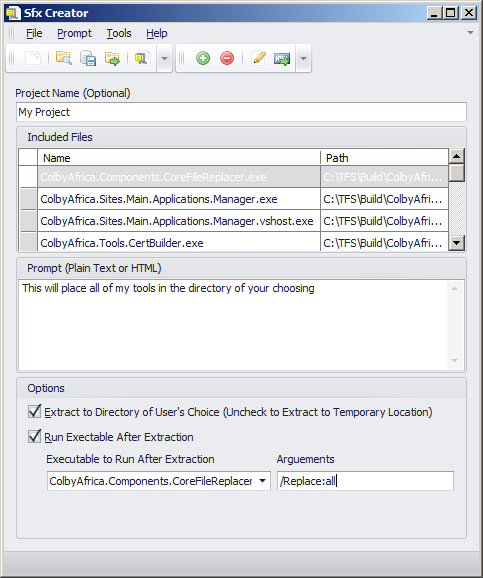The image size is (483, 578).
Task: Click folder with green arrow icon
Action: point(112,58)
